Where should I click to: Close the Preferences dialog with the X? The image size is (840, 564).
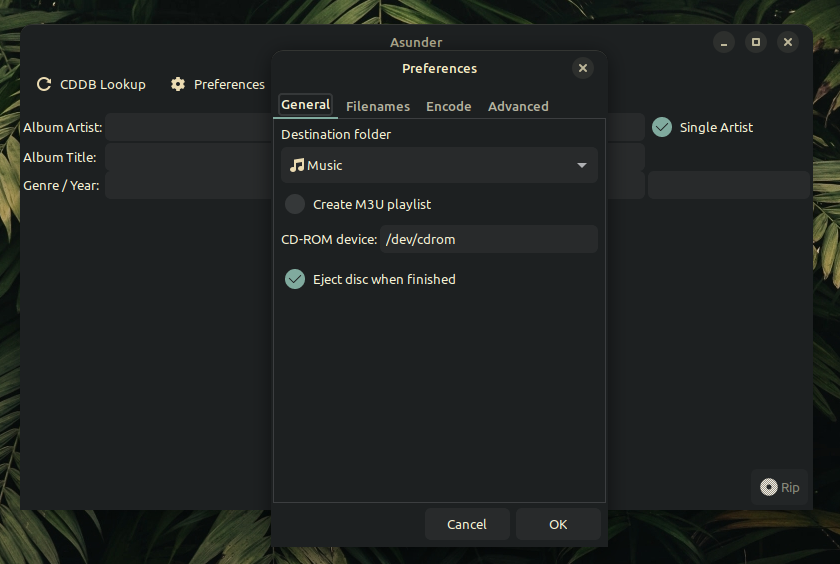tap(583, 68)
